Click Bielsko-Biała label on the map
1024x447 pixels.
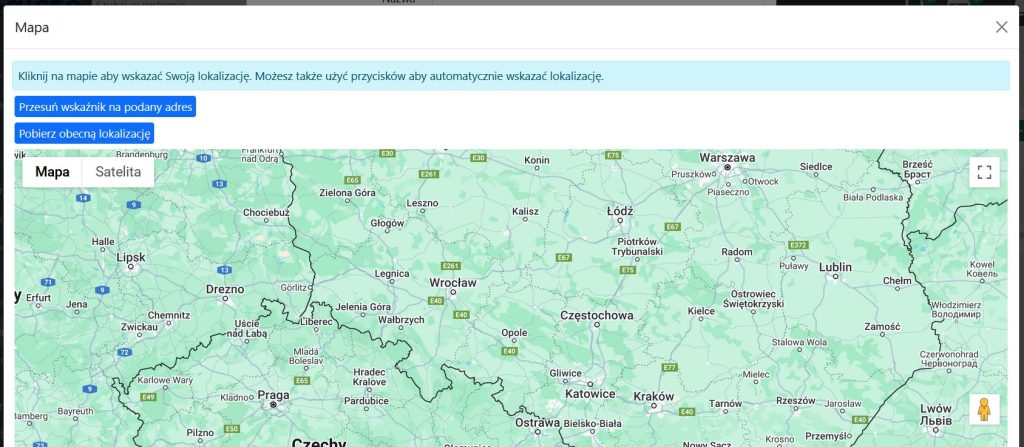pyautogui.click(x=592, y=423)
